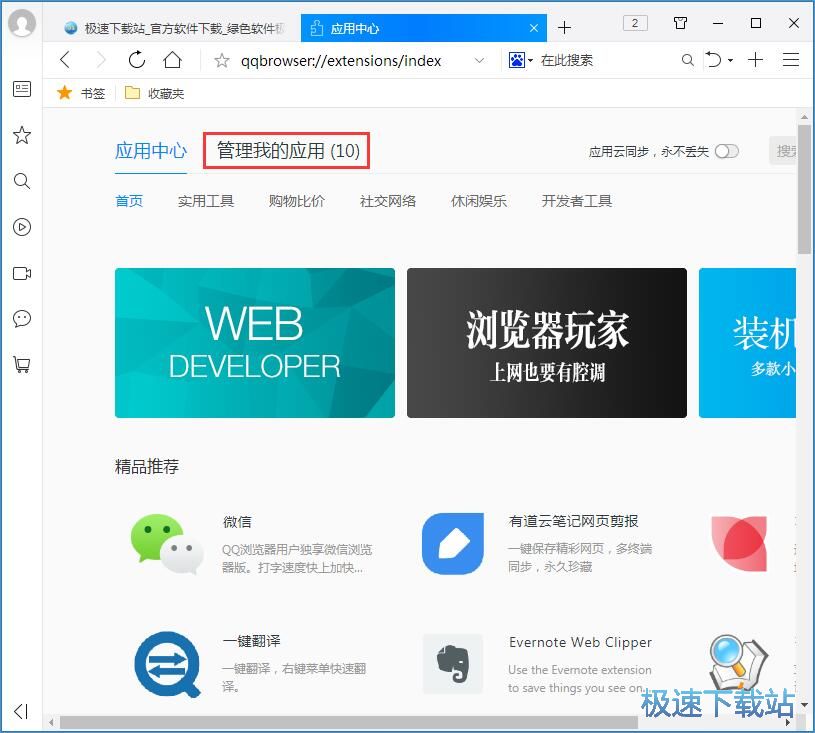Screen dimensions: 815x733
Task: Open the chat bubble sidebar icon
Action: click(x=22, y=318)
